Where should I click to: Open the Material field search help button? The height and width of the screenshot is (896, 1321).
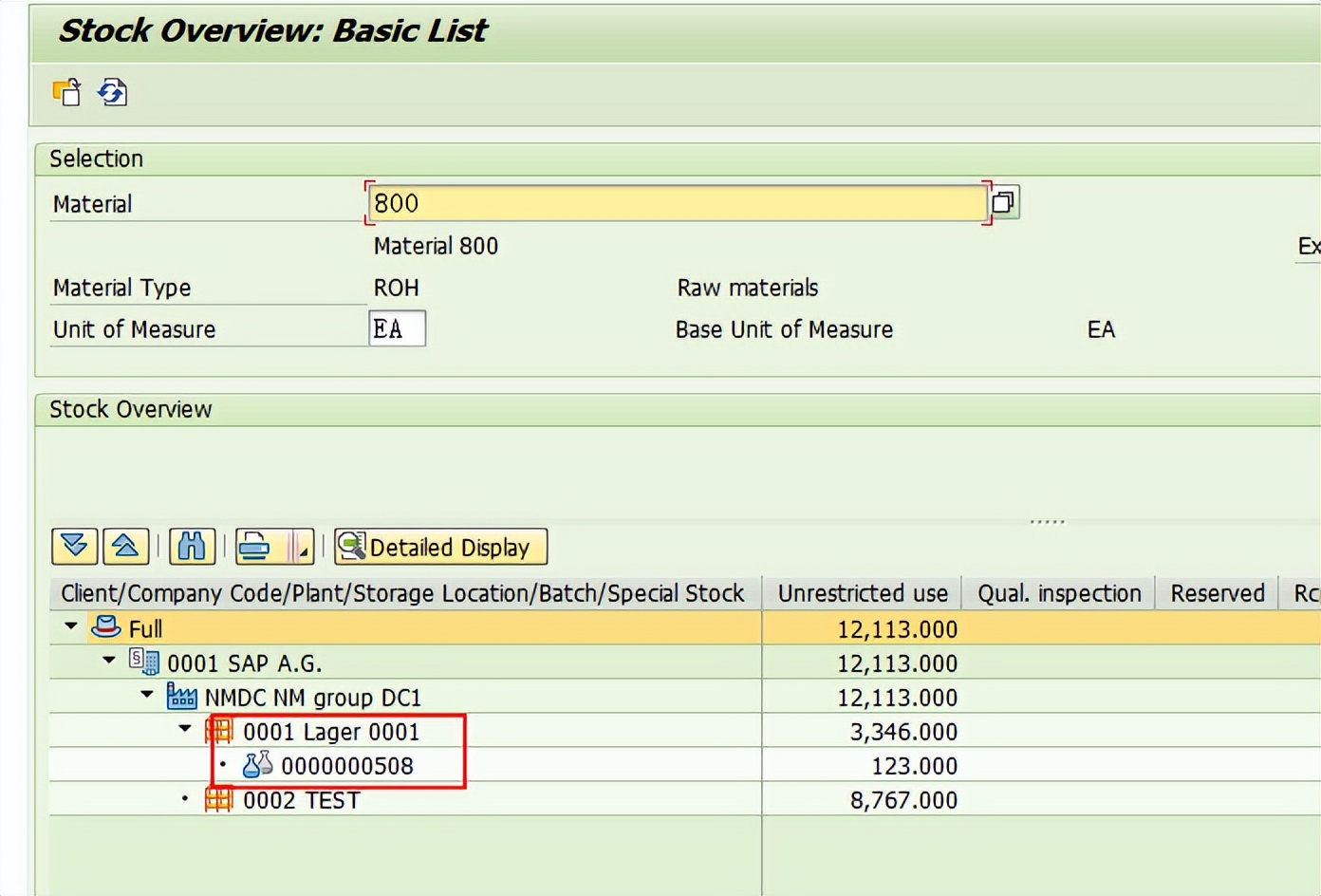pyautogui.click(x=1004, y=202)
